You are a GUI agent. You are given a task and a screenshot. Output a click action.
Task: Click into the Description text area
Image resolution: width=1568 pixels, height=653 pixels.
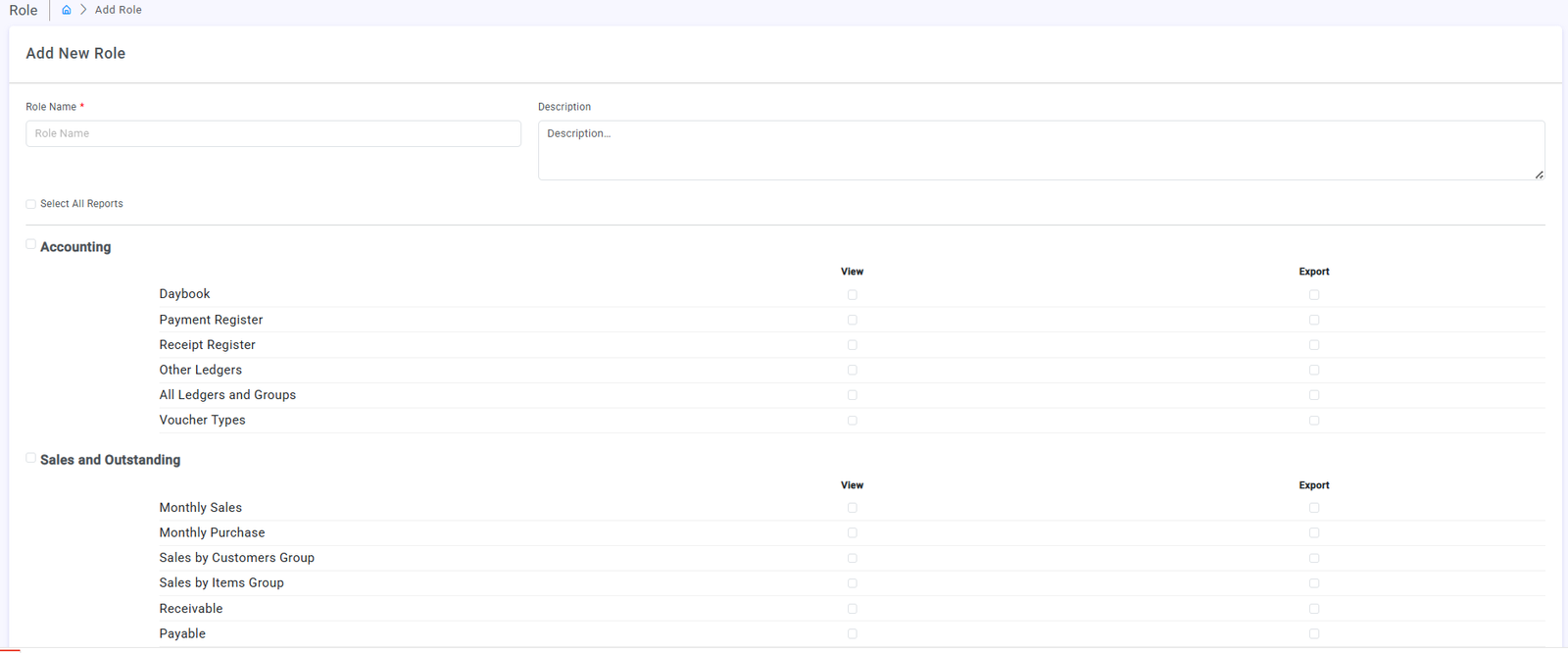pos(1040,150)
